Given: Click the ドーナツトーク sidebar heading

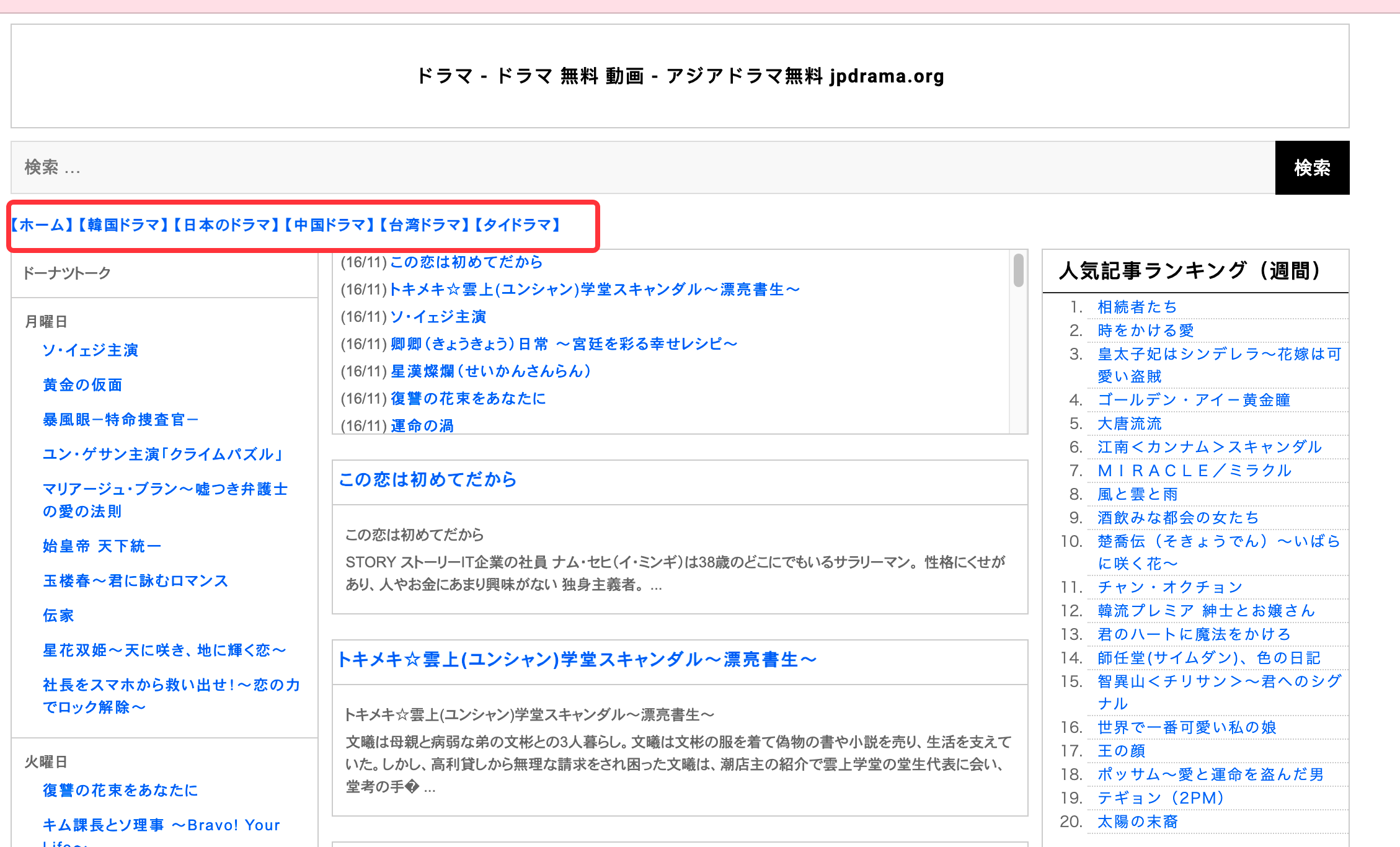Looking at the screenshot, I should [x=67, y=273].
